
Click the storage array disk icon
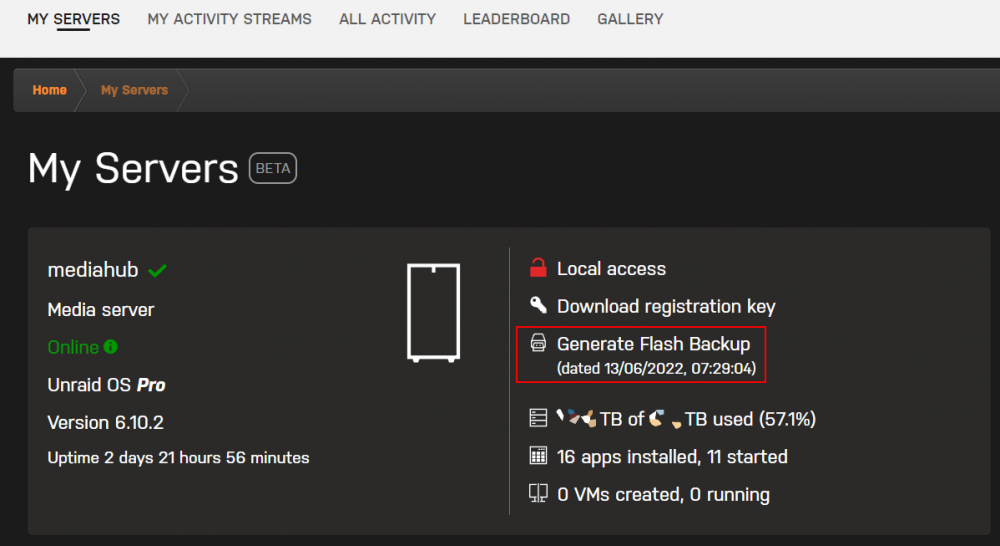(538, 418)
